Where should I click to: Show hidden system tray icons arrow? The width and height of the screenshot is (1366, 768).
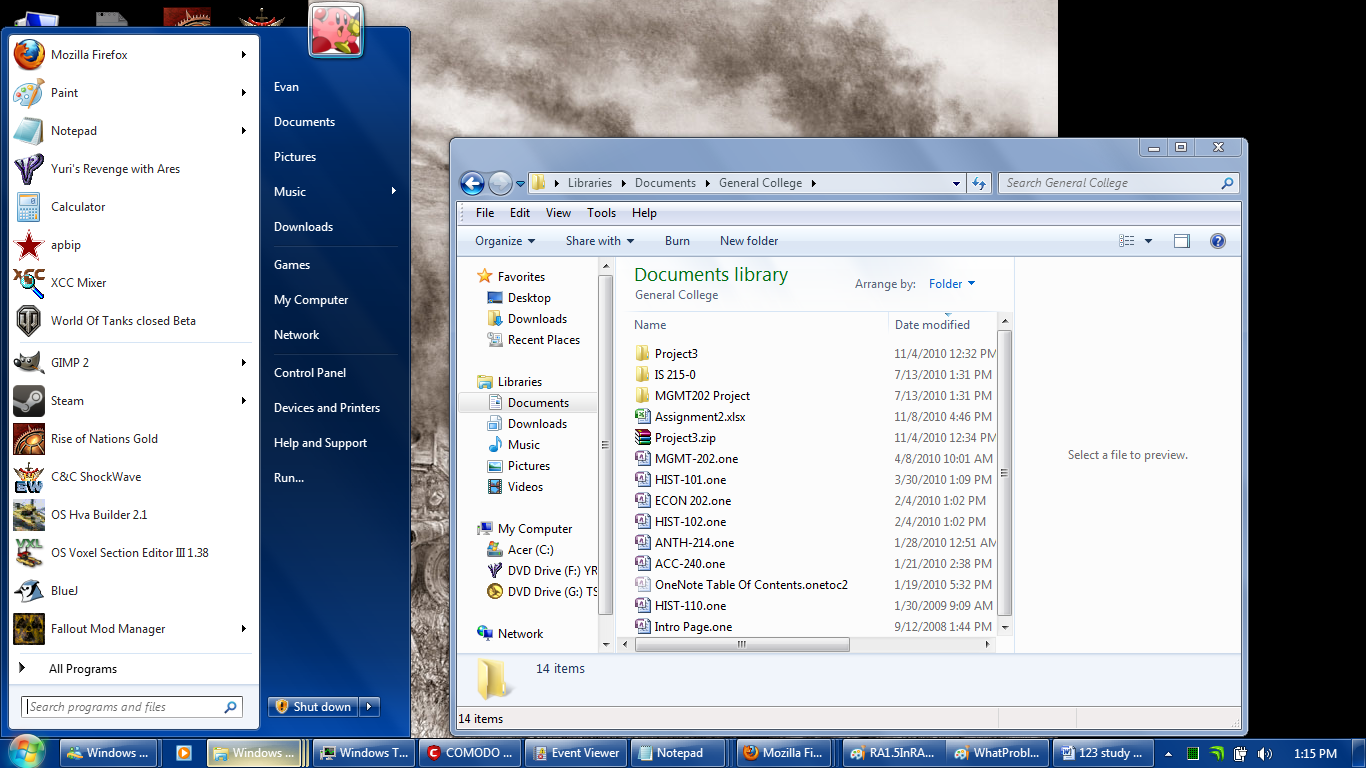click(x=1166, y=754)
